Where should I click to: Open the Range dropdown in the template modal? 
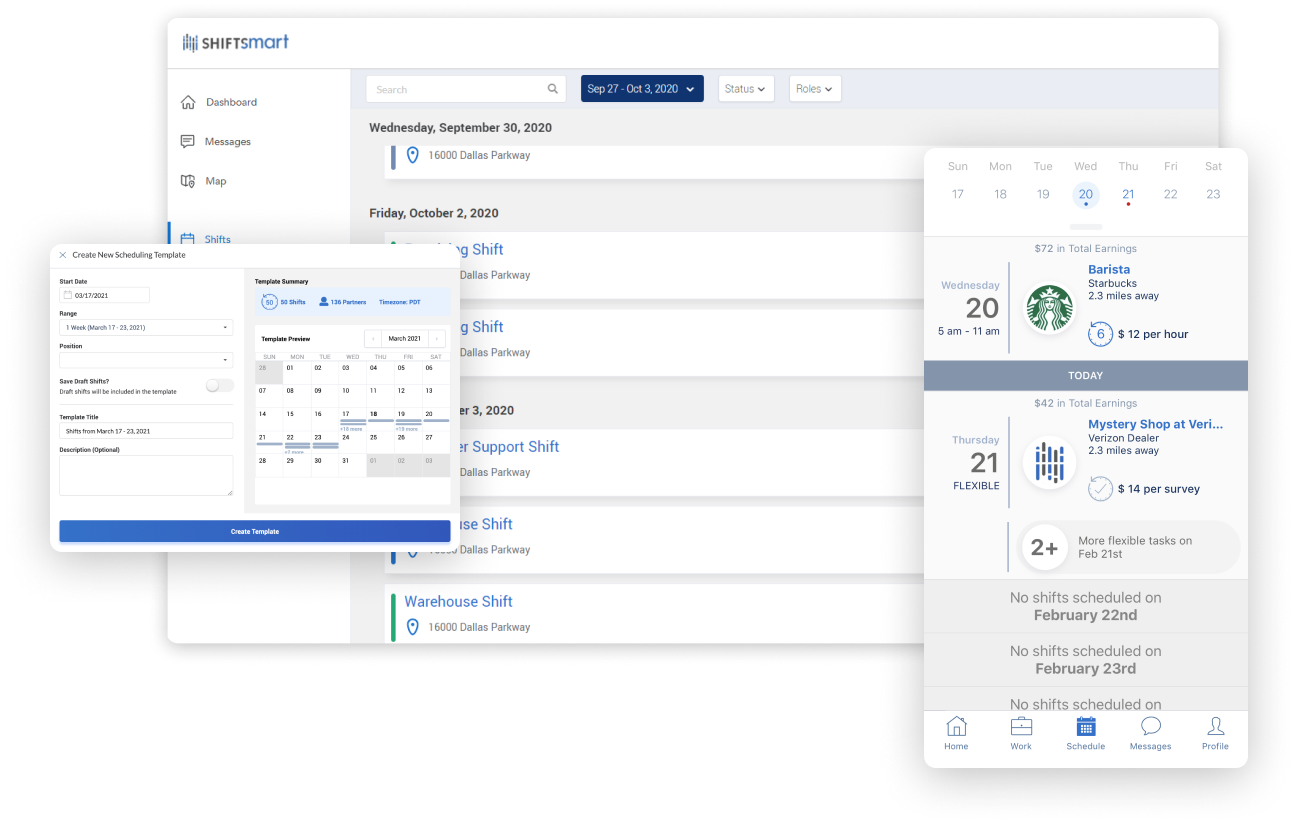click(x=146, y=327)
